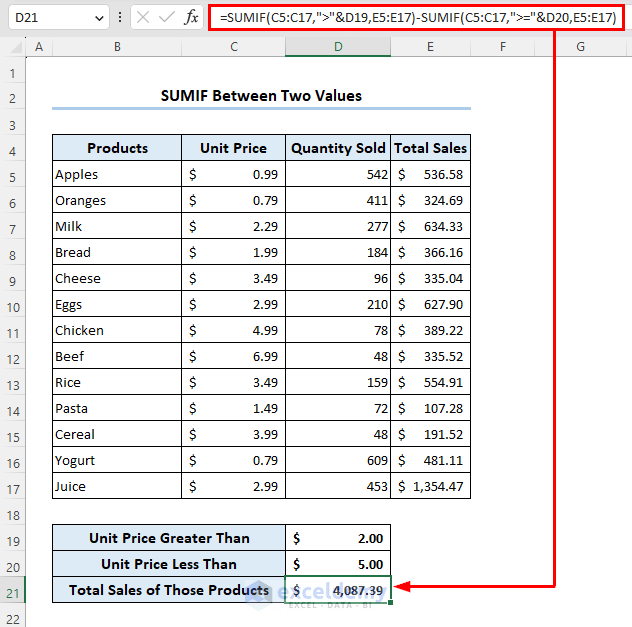Click the upper bound value 5.00
The width and height of the screenshot is (632, 627).
pyautogui.click(x=338, y=564)
